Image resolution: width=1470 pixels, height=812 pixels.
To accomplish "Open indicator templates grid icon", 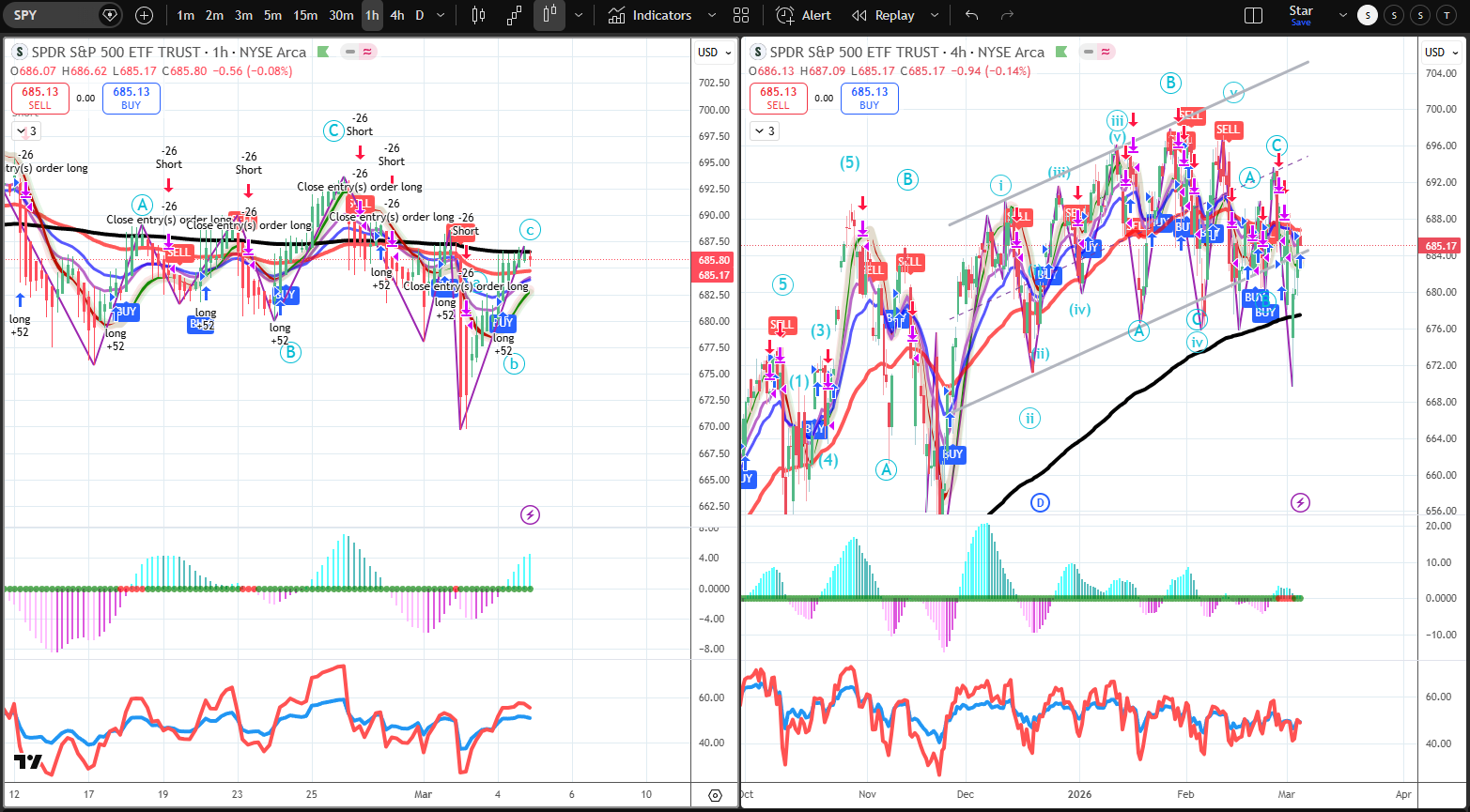I will coord(741,15).
